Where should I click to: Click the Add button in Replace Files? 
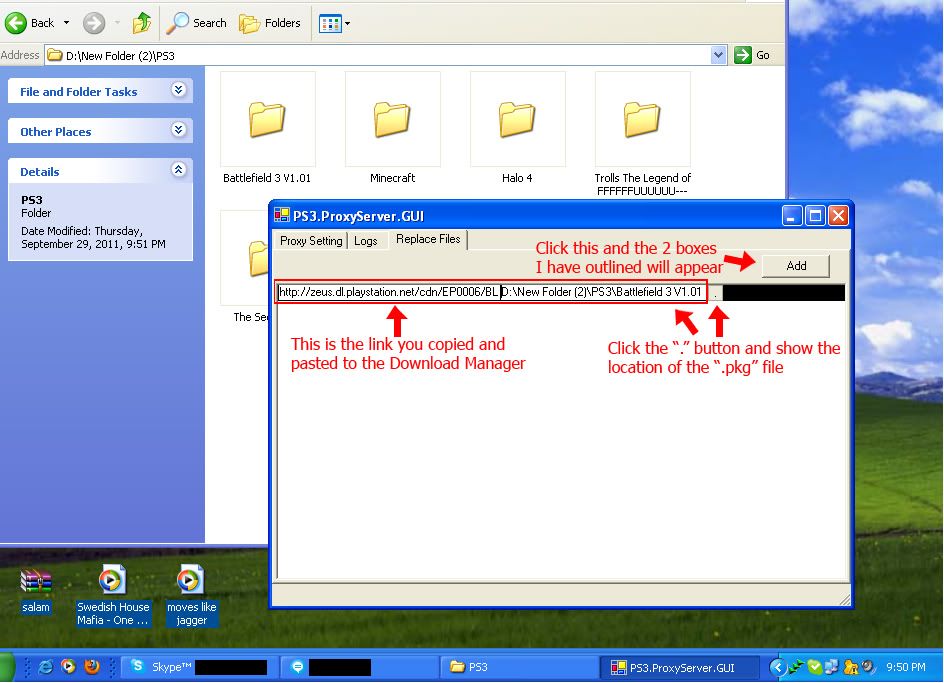pos(796,266)
